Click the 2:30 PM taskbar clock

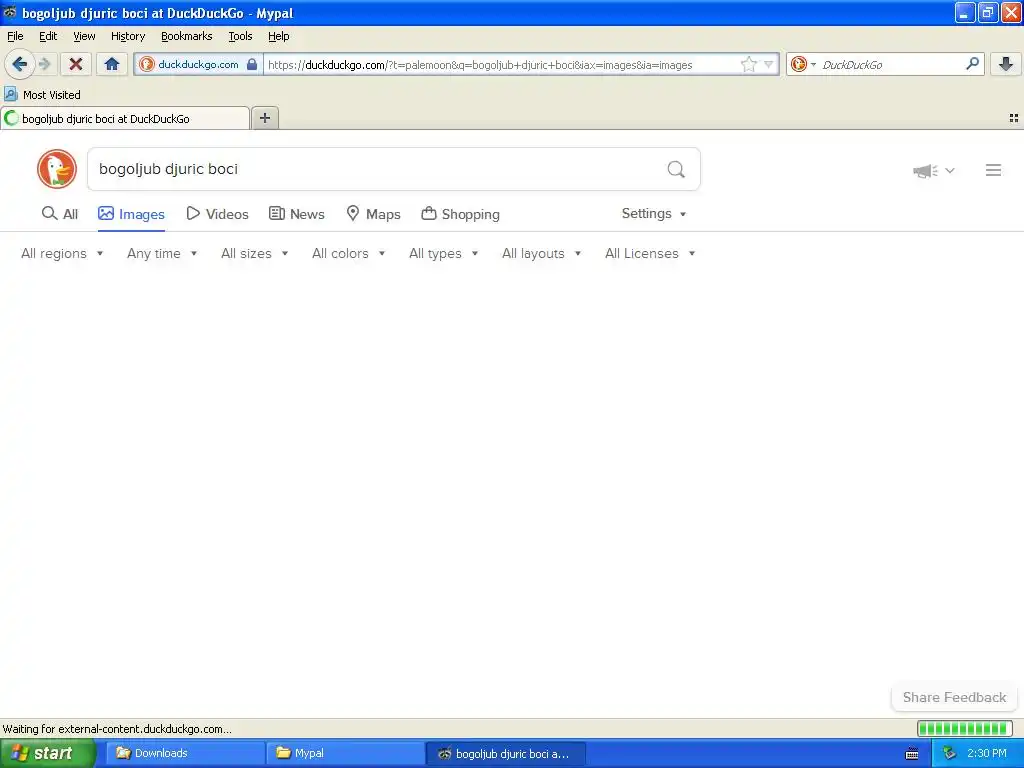987,753
